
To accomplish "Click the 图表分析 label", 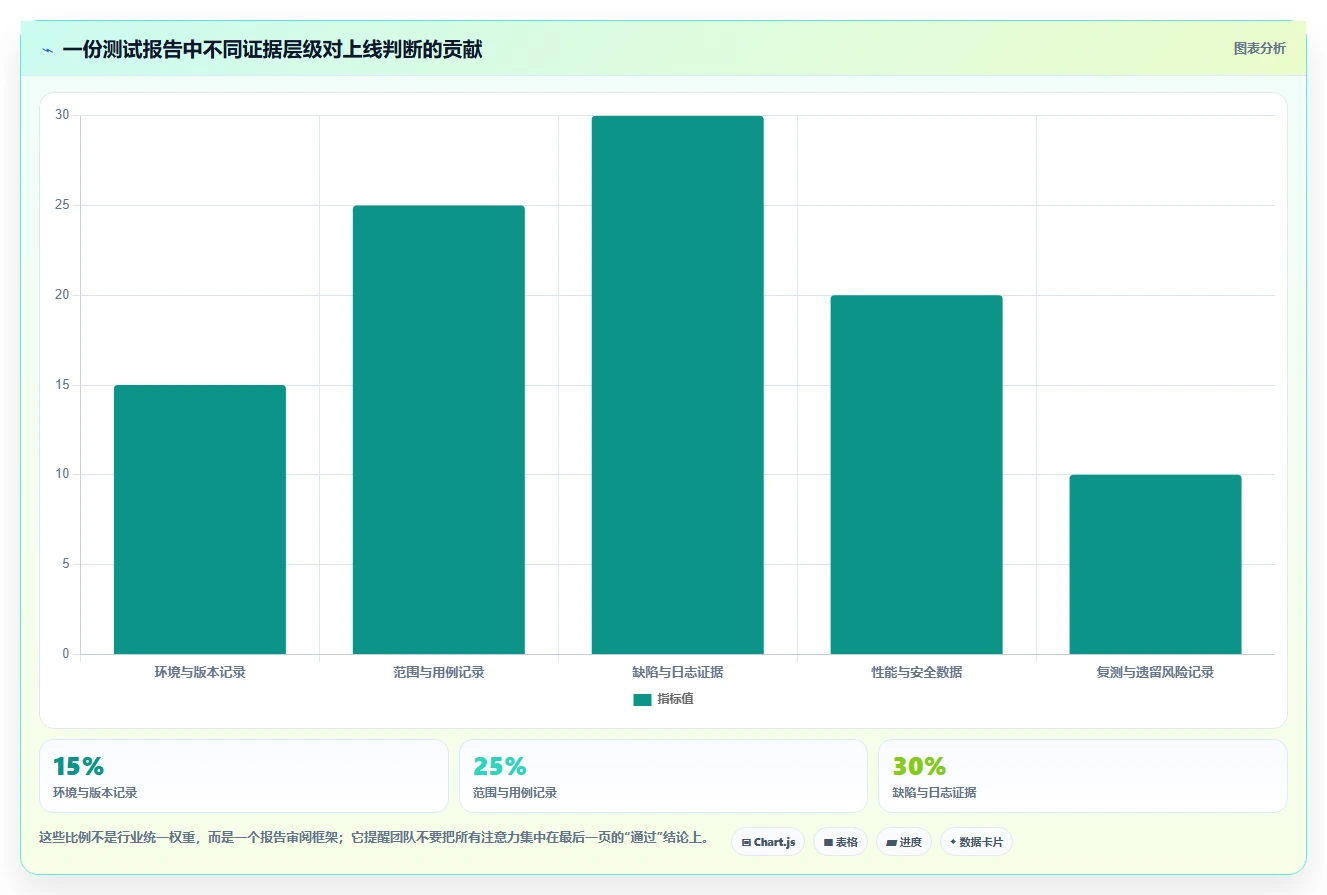I will coord(1259,49).
